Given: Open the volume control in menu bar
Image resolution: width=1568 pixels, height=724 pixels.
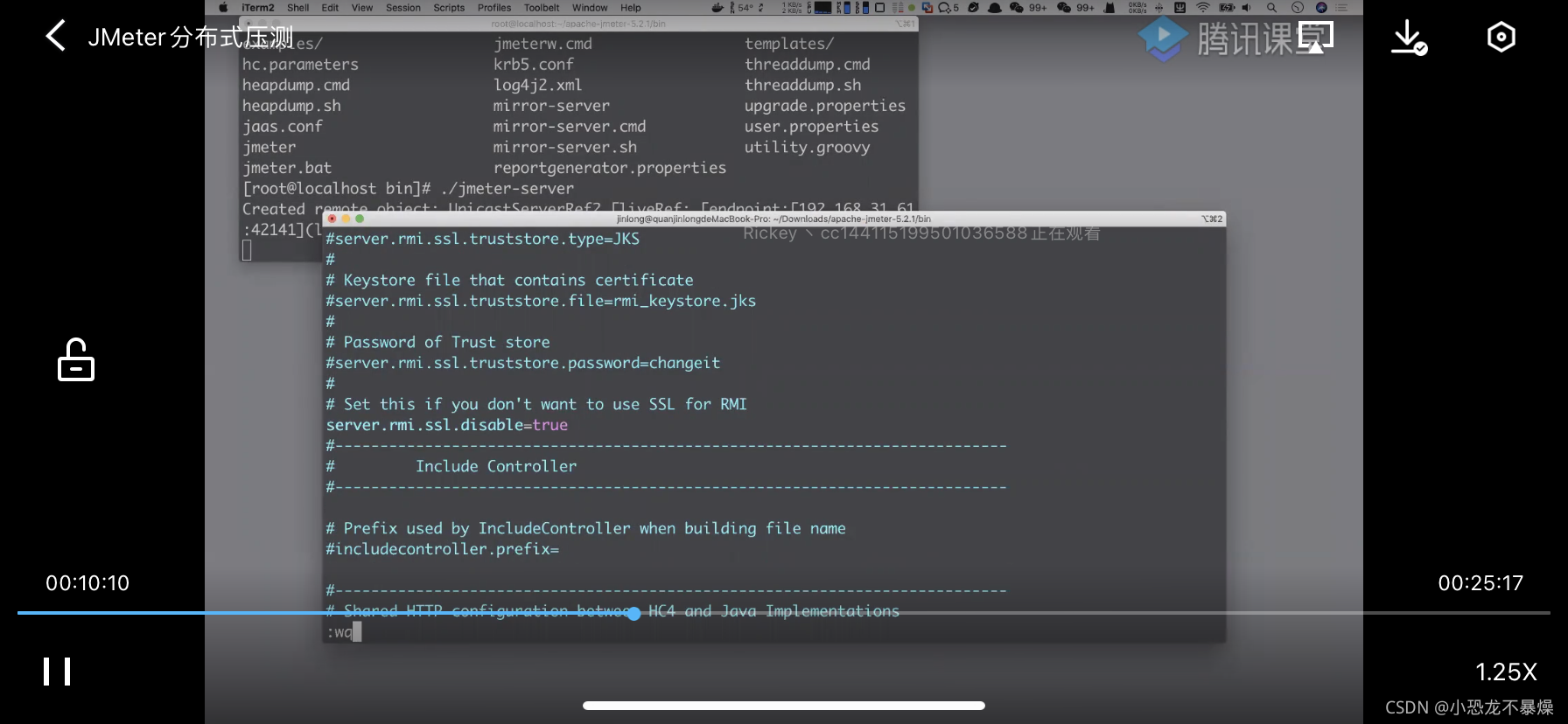Looking at the screenshot, I should pyautogui.click(x=1246, y=8).
